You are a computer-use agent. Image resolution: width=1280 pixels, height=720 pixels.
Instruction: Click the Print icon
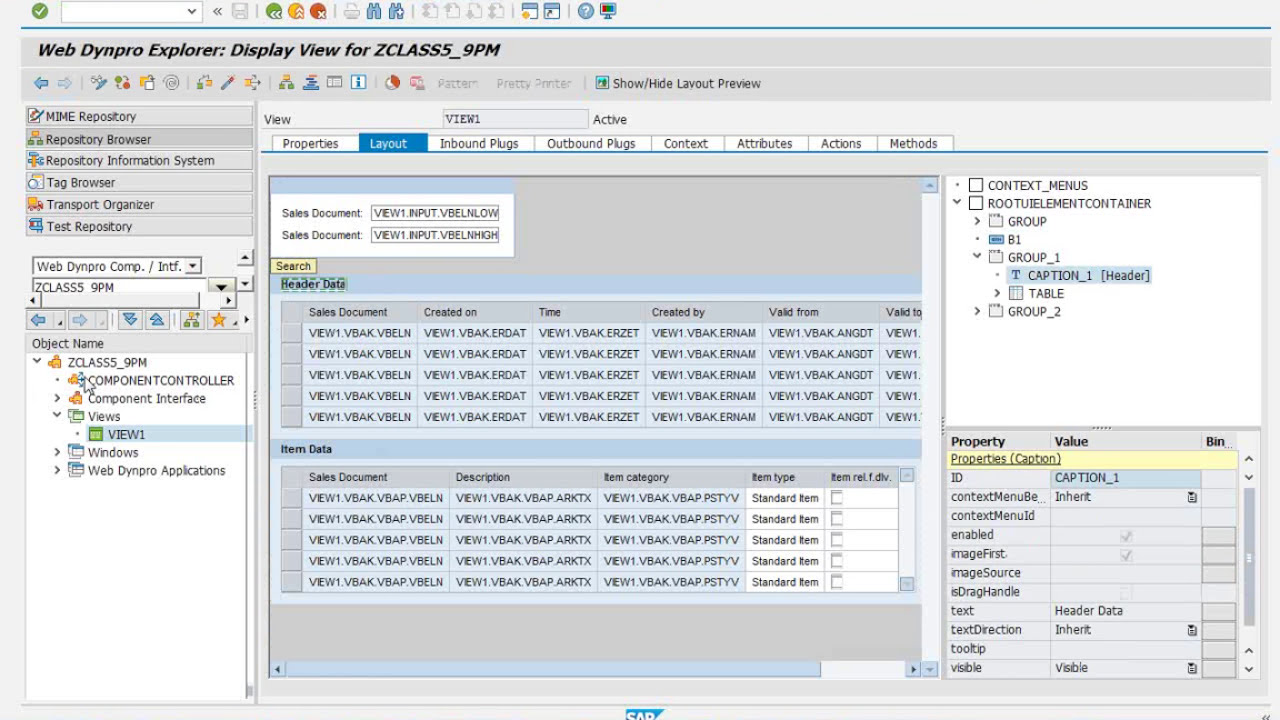[x=351, y=11]
